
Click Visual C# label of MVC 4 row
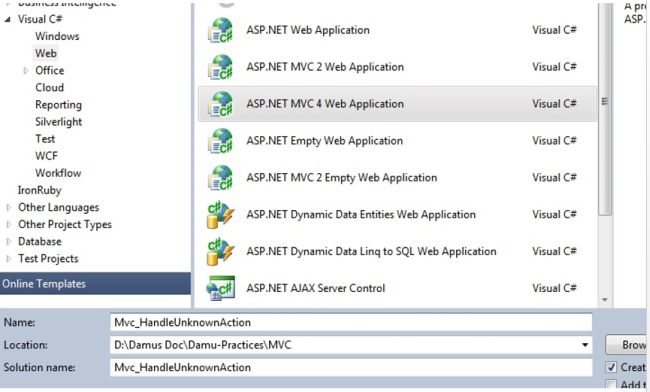(x=554, y=104)
